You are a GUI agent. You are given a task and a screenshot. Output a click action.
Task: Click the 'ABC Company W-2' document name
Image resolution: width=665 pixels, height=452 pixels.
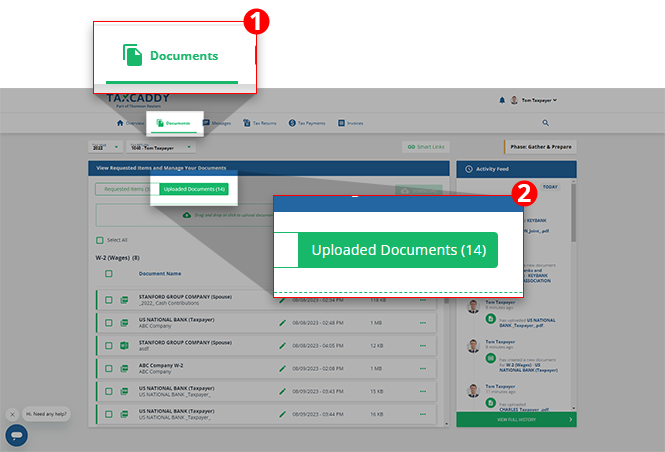(x=161, y=365)
